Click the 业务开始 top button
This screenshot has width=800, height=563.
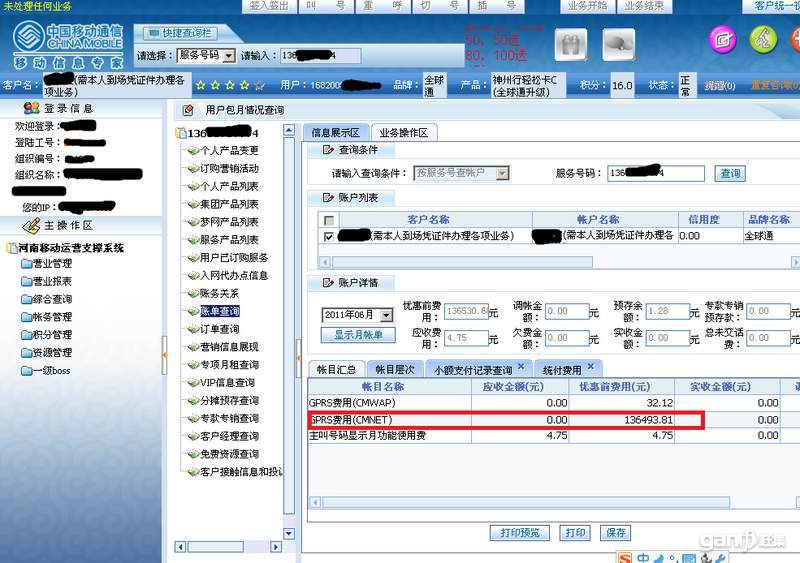587,6
